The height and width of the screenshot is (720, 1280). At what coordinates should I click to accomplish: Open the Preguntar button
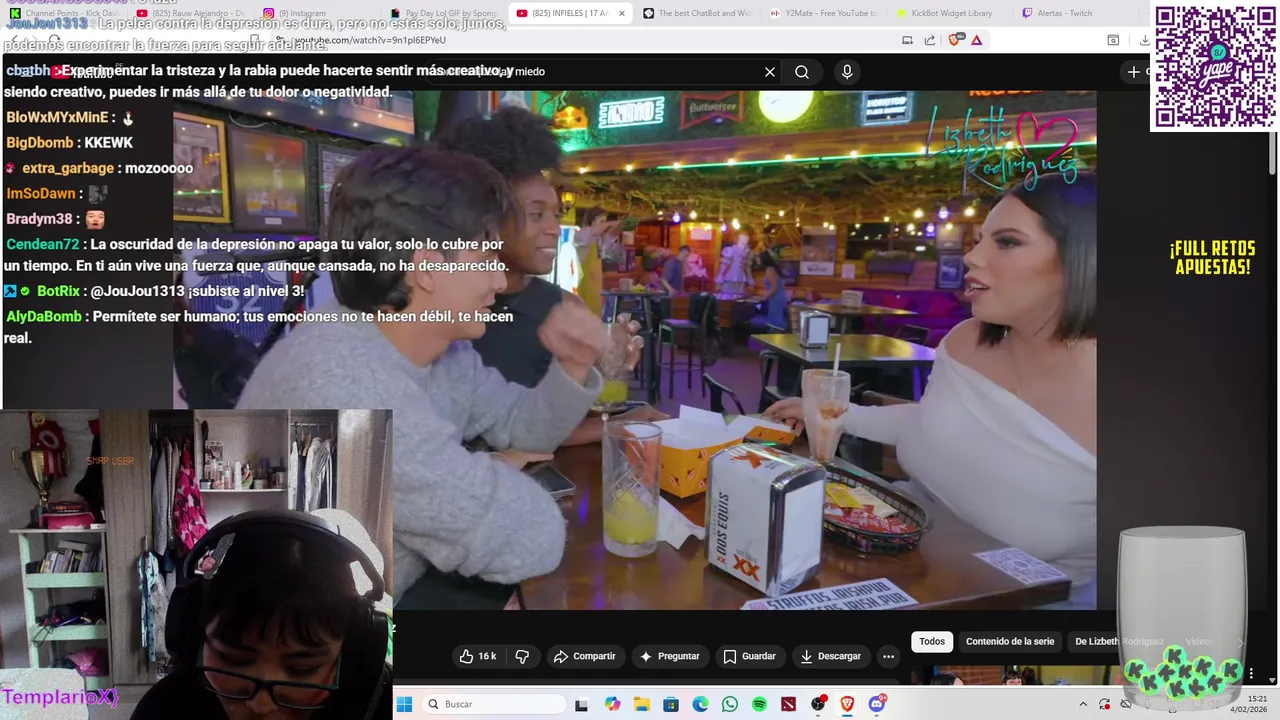(x=669, y=656)
